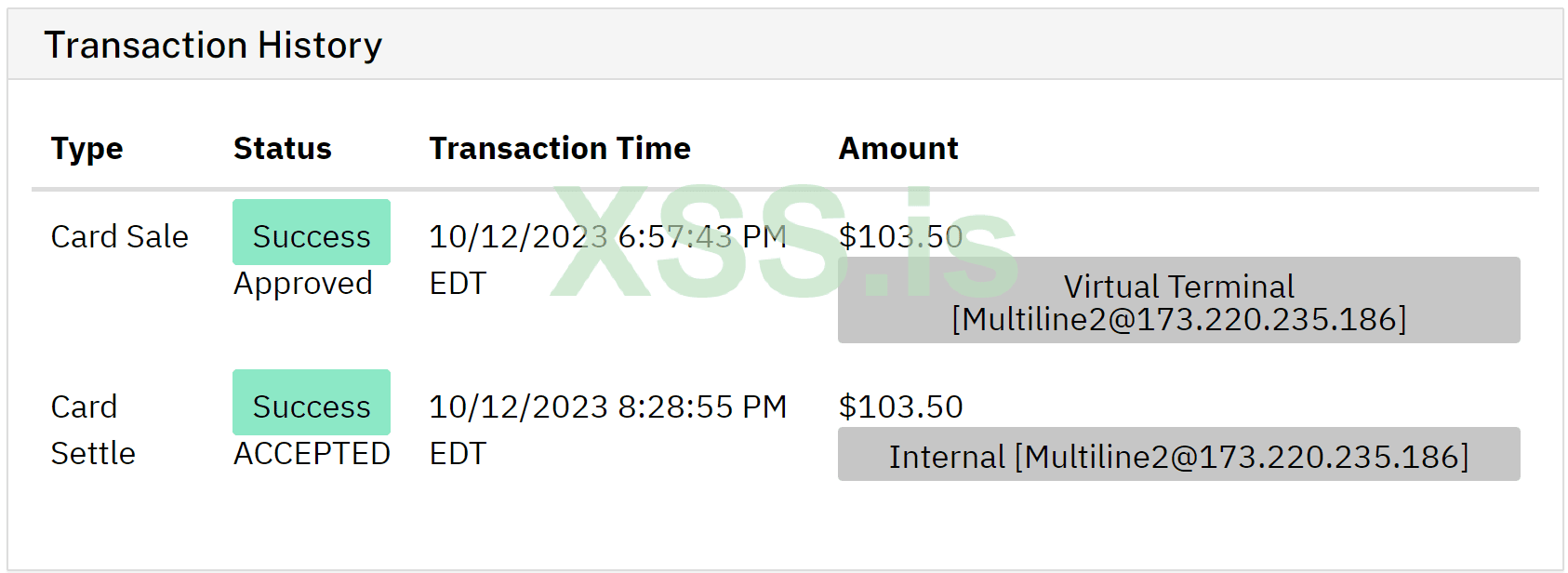Click EDT under the Card Sale time

click(458, 283)
